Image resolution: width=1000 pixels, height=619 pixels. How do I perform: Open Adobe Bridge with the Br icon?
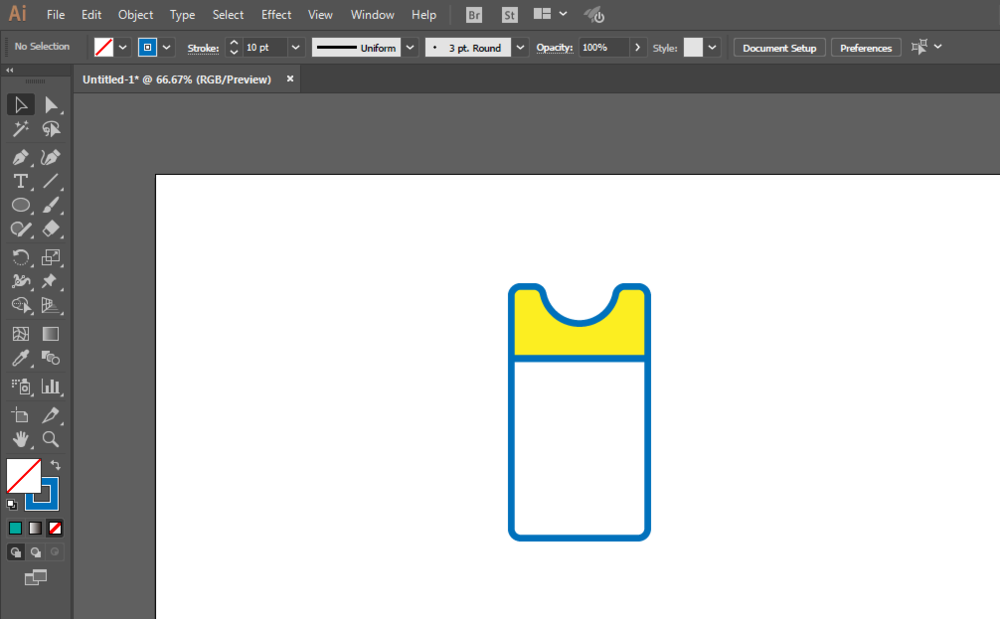[474, 15]
